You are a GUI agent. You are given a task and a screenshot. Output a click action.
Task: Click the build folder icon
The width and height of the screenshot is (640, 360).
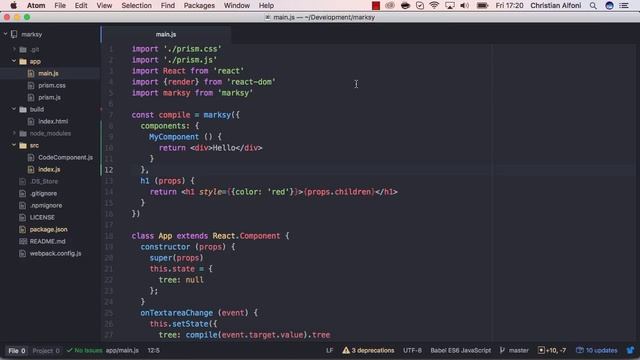(x=23, y=109)
